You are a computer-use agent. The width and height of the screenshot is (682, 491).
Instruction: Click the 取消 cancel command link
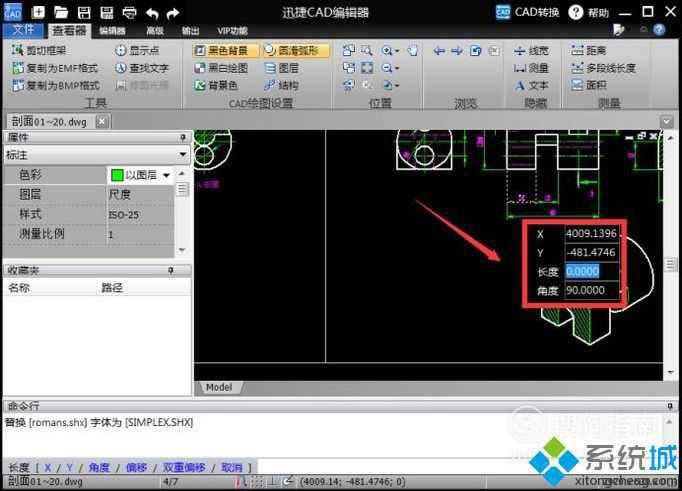point(232,468)
